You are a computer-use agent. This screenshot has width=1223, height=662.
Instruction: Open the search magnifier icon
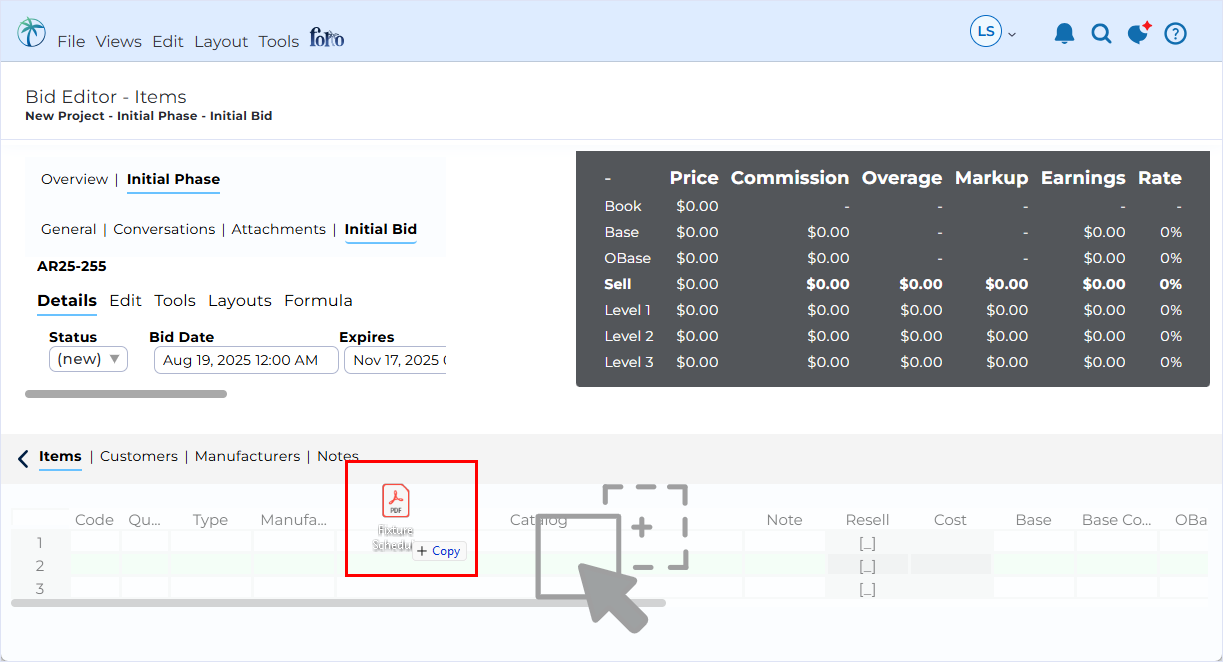point(1101,33)
